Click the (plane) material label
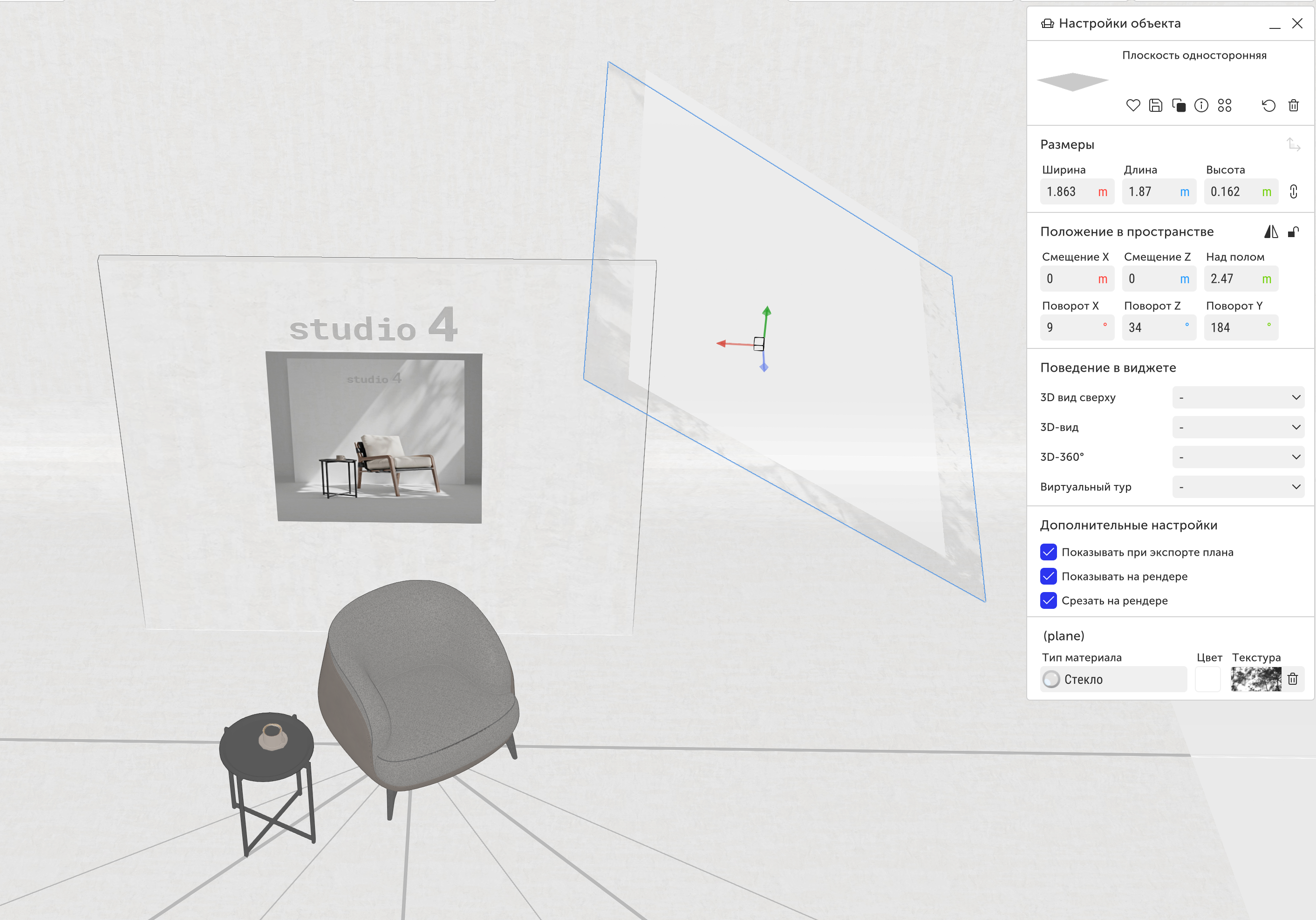 [x=1063, y=636]
